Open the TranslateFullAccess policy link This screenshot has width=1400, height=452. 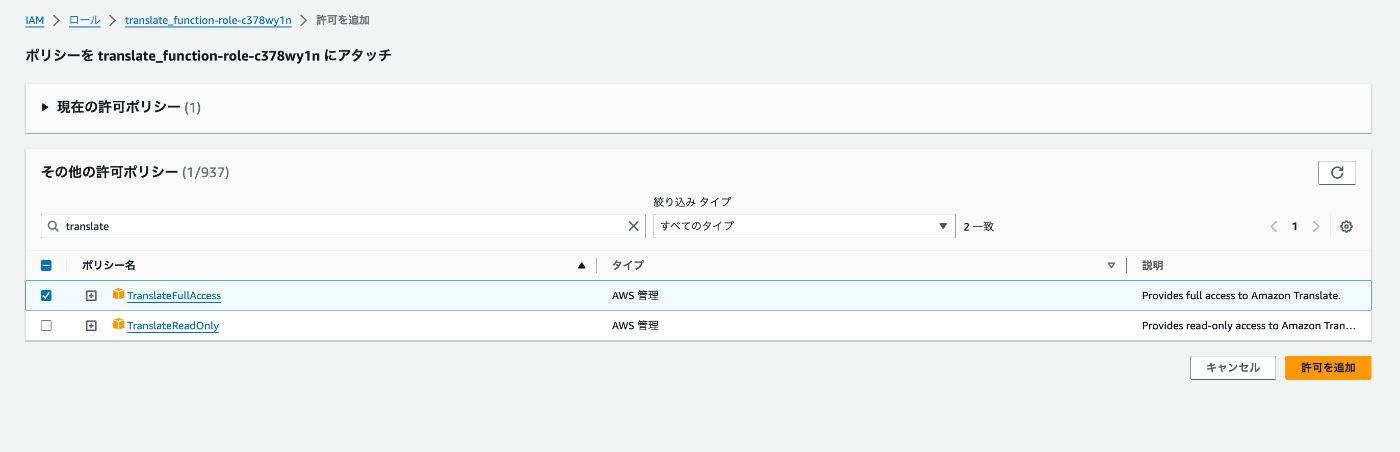(174, 296)
